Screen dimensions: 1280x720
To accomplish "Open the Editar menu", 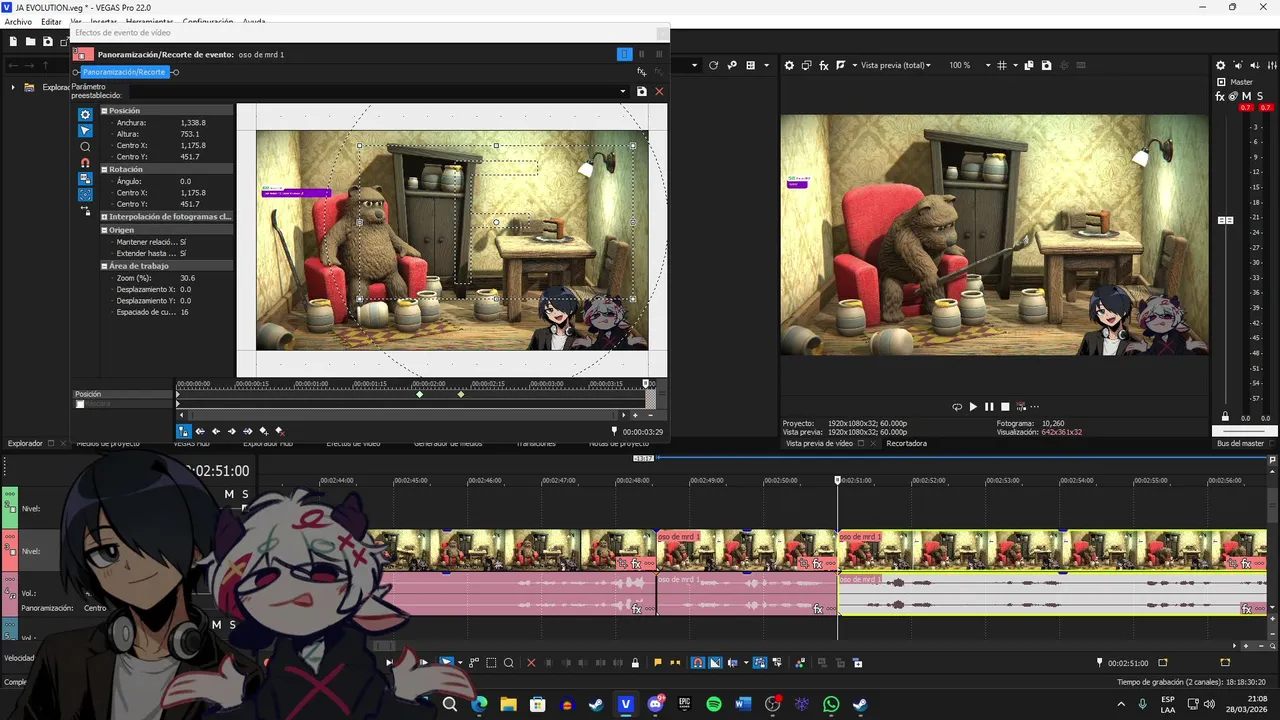I will click(x=51, y=21).
